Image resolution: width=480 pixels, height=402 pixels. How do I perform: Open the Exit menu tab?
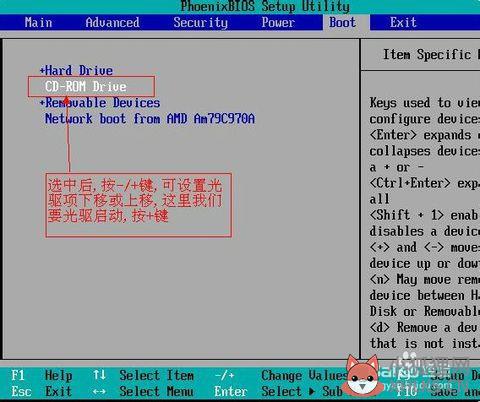403,22
